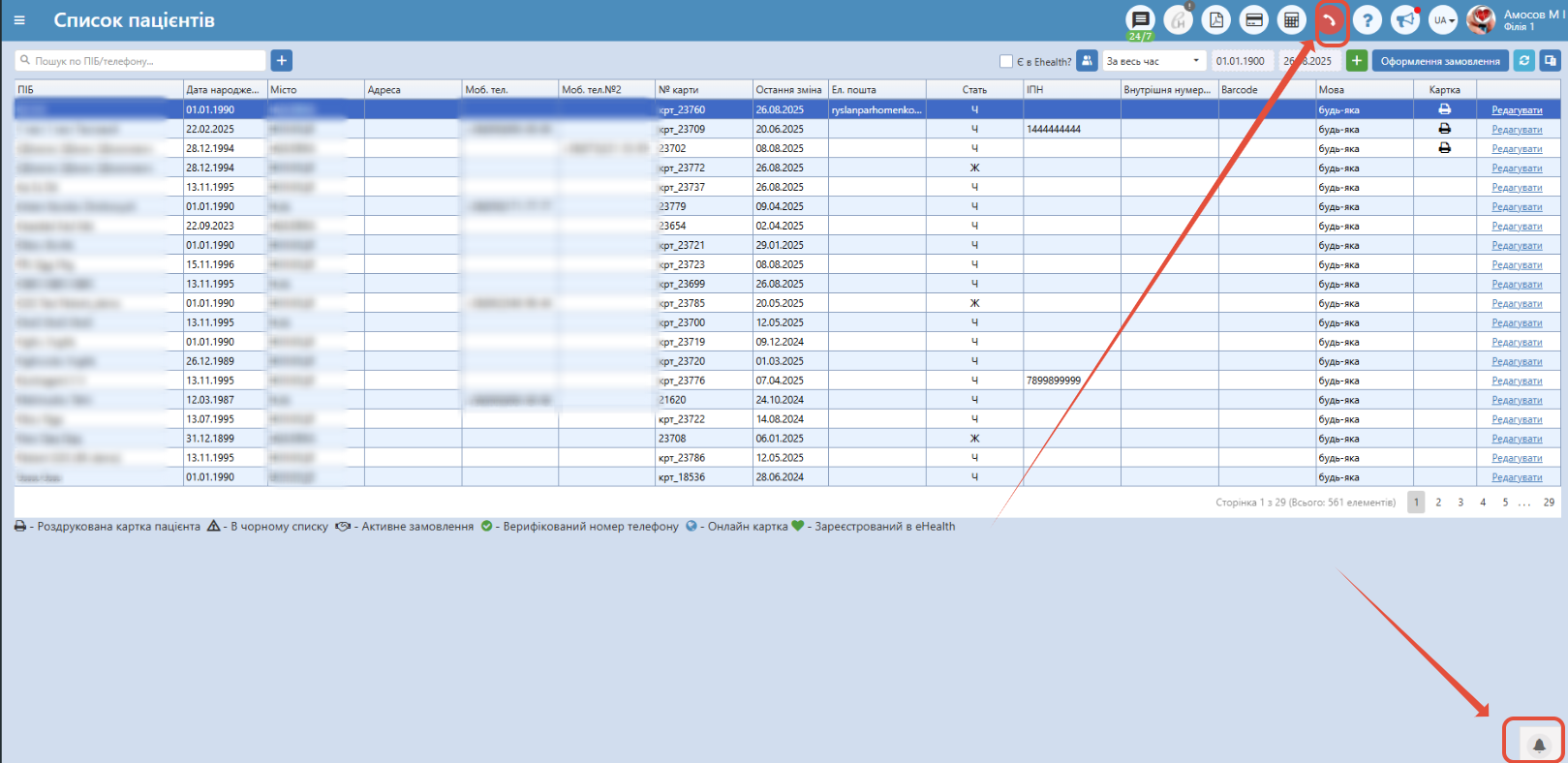Sort by the Стать column header
Screen dimensions: 1568x763
pyautogui.click(x=974, y=89)
